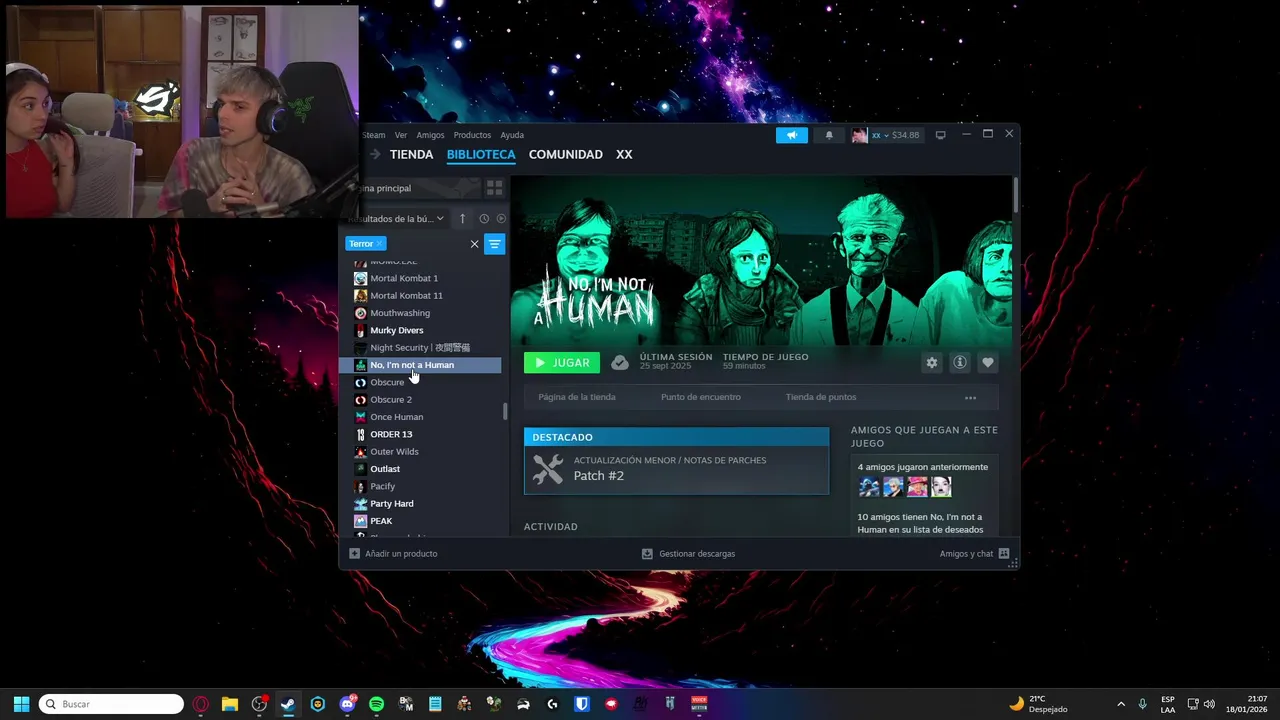Screen dimensions: 1280x720
Task: Open the Amigos y chat icon
Action: coord(1004,553)
